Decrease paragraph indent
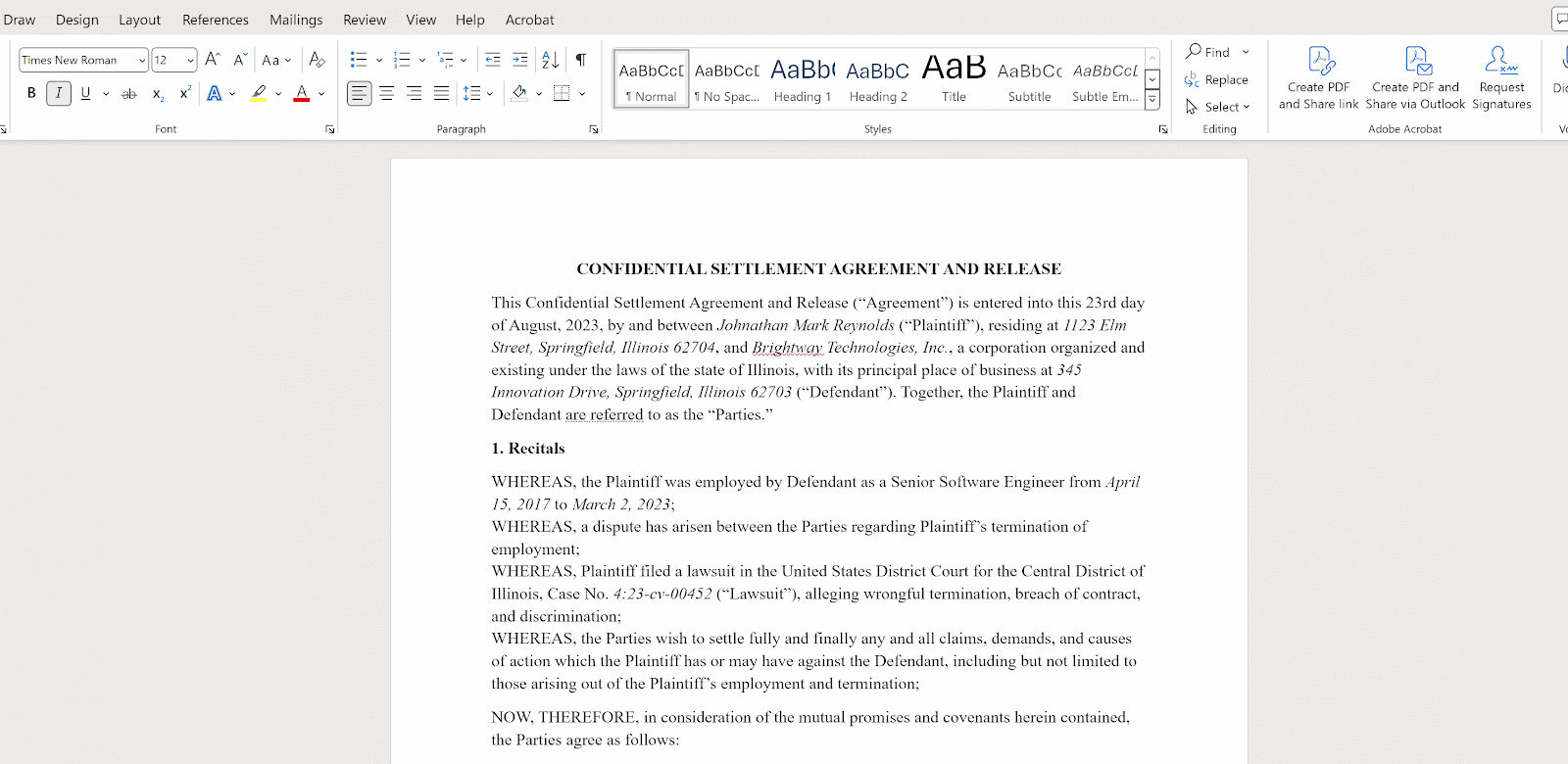The image size is (1568, 764). tap(493, 60)
